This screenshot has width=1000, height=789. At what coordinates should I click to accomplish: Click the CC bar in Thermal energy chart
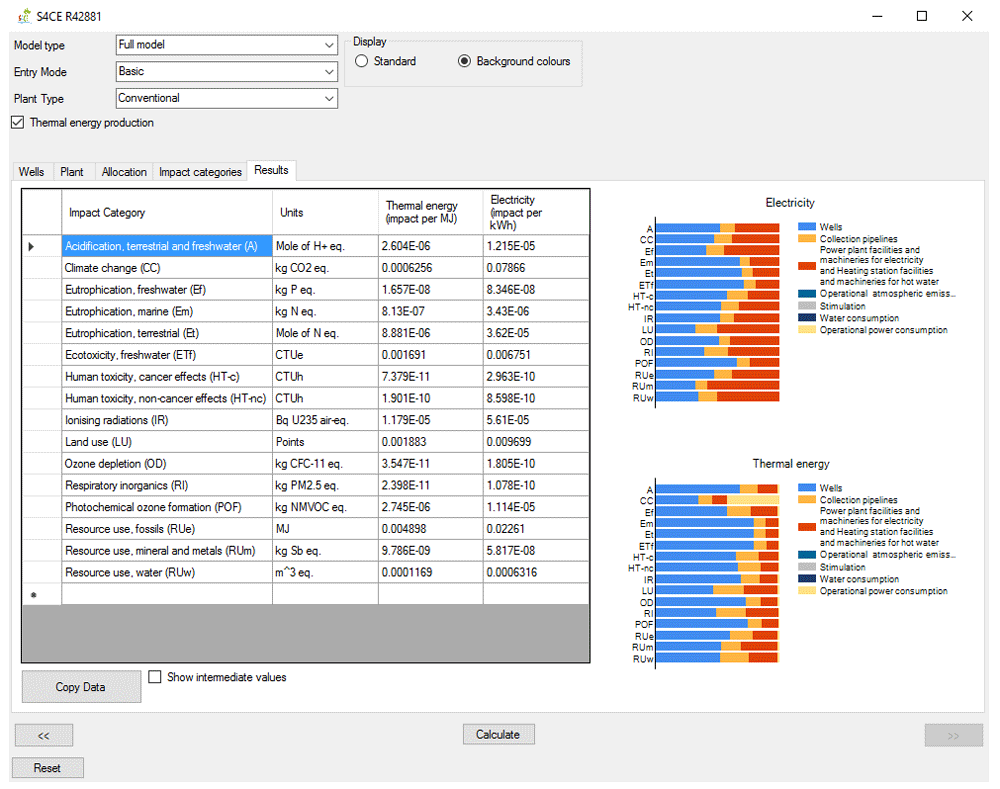[717, 499]
